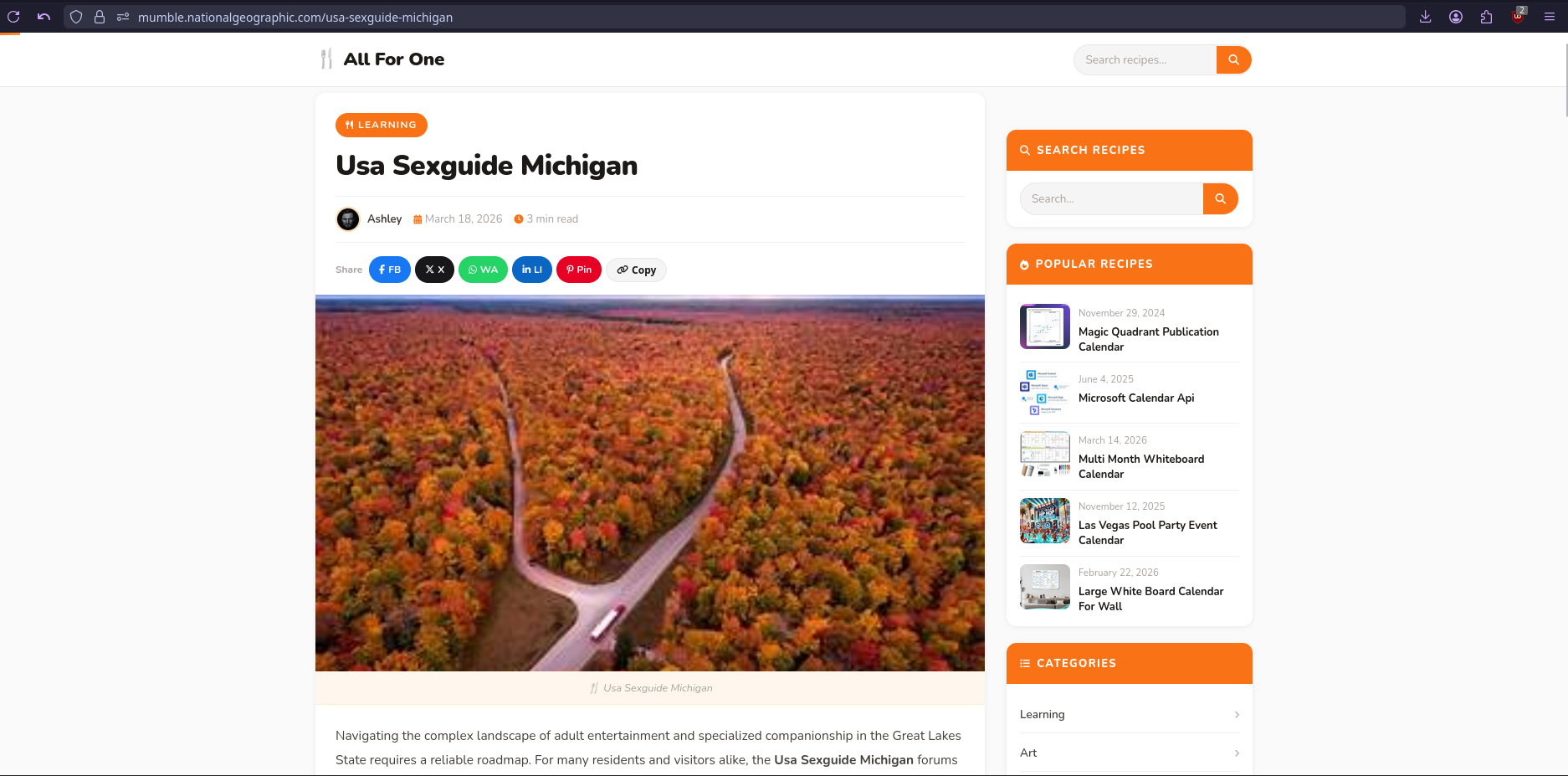Open Magic Quadrant Publication Calendar post
This screenshot has height=776, width=1568.
[x=1149, y=339]
